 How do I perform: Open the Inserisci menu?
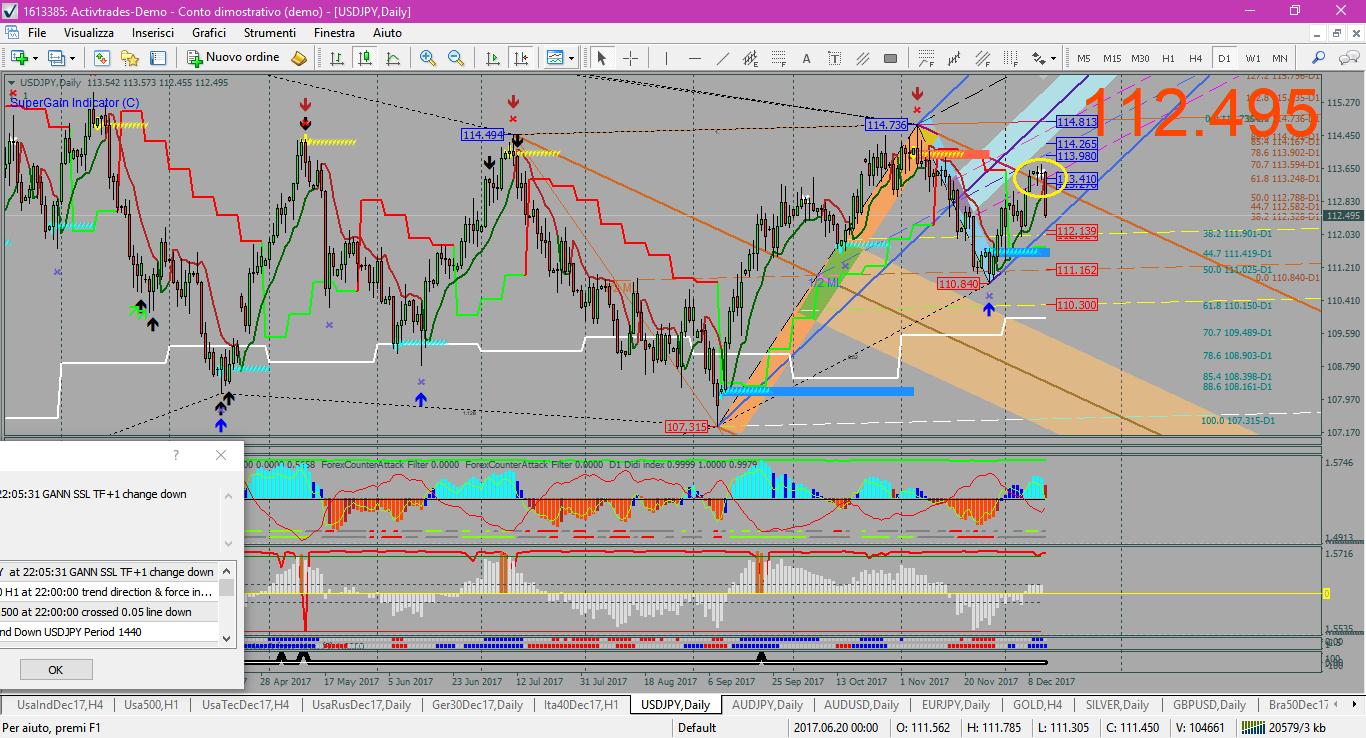pos(153,33)
